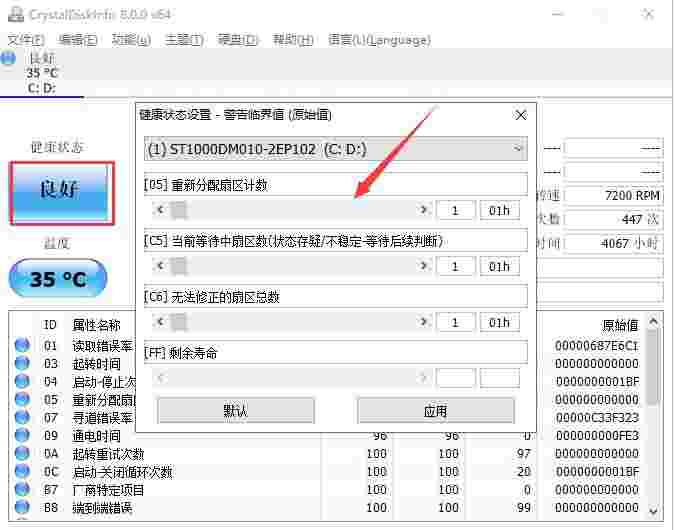674x530 pixels.
Task: Click the 原始值 column header
Action: point(620,325)
